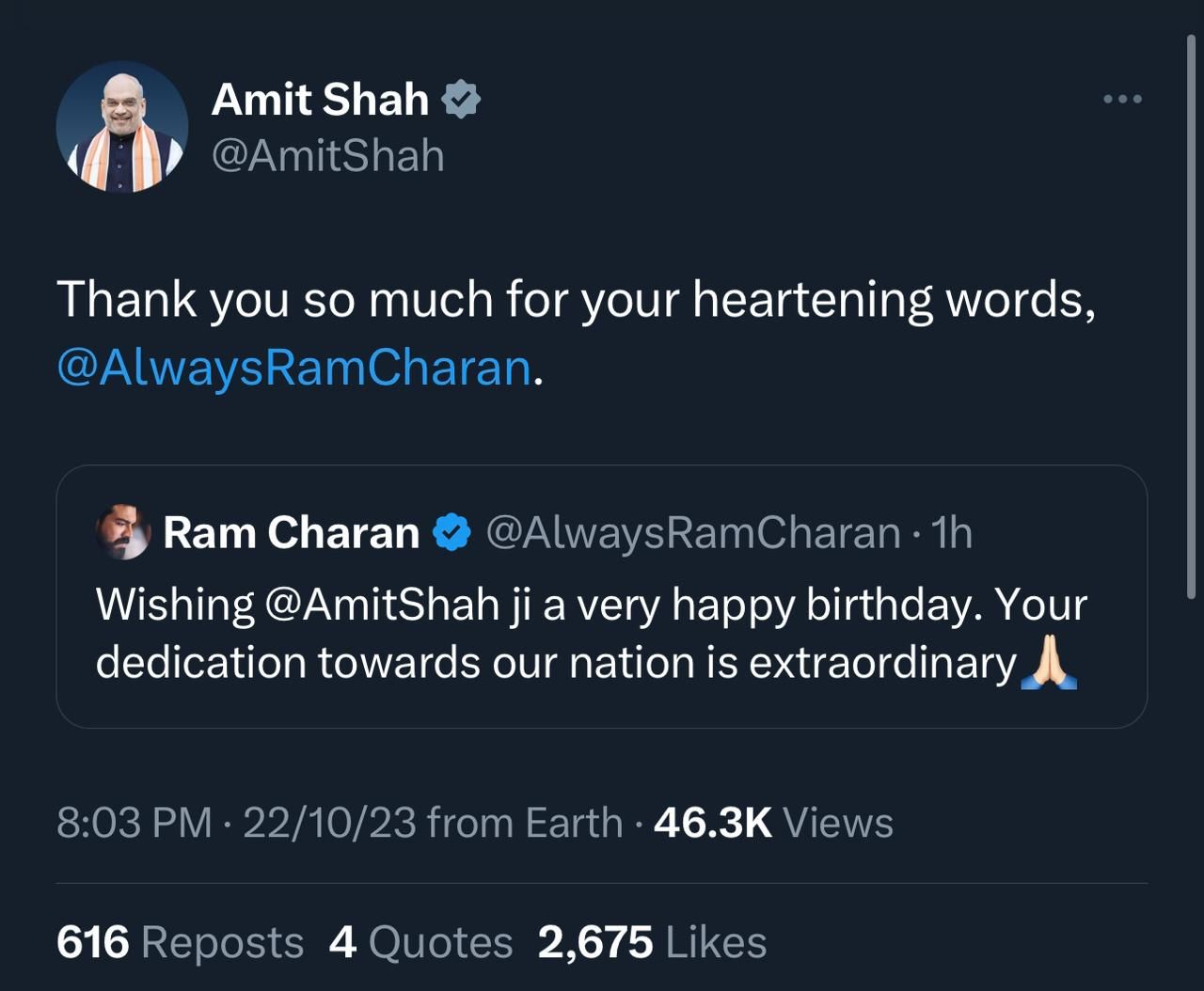Open Ram Charan name in quoted tweet

(291, 533)
